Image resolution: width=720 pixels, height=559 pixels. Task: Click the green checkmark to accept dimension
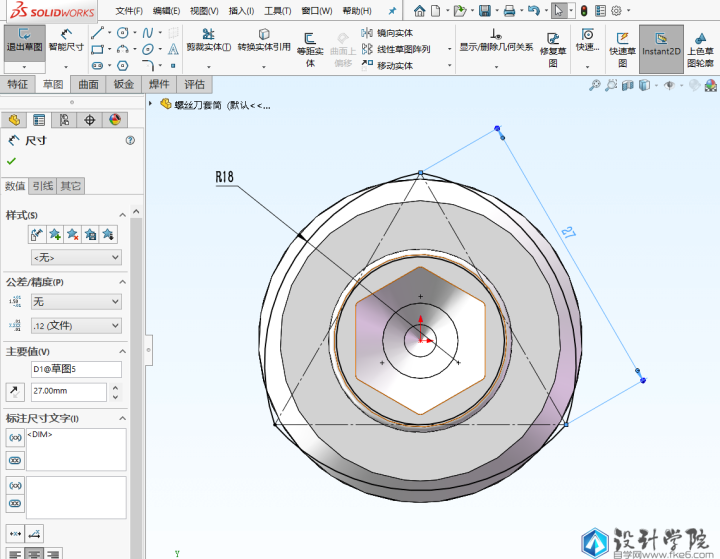click(11, 161)
